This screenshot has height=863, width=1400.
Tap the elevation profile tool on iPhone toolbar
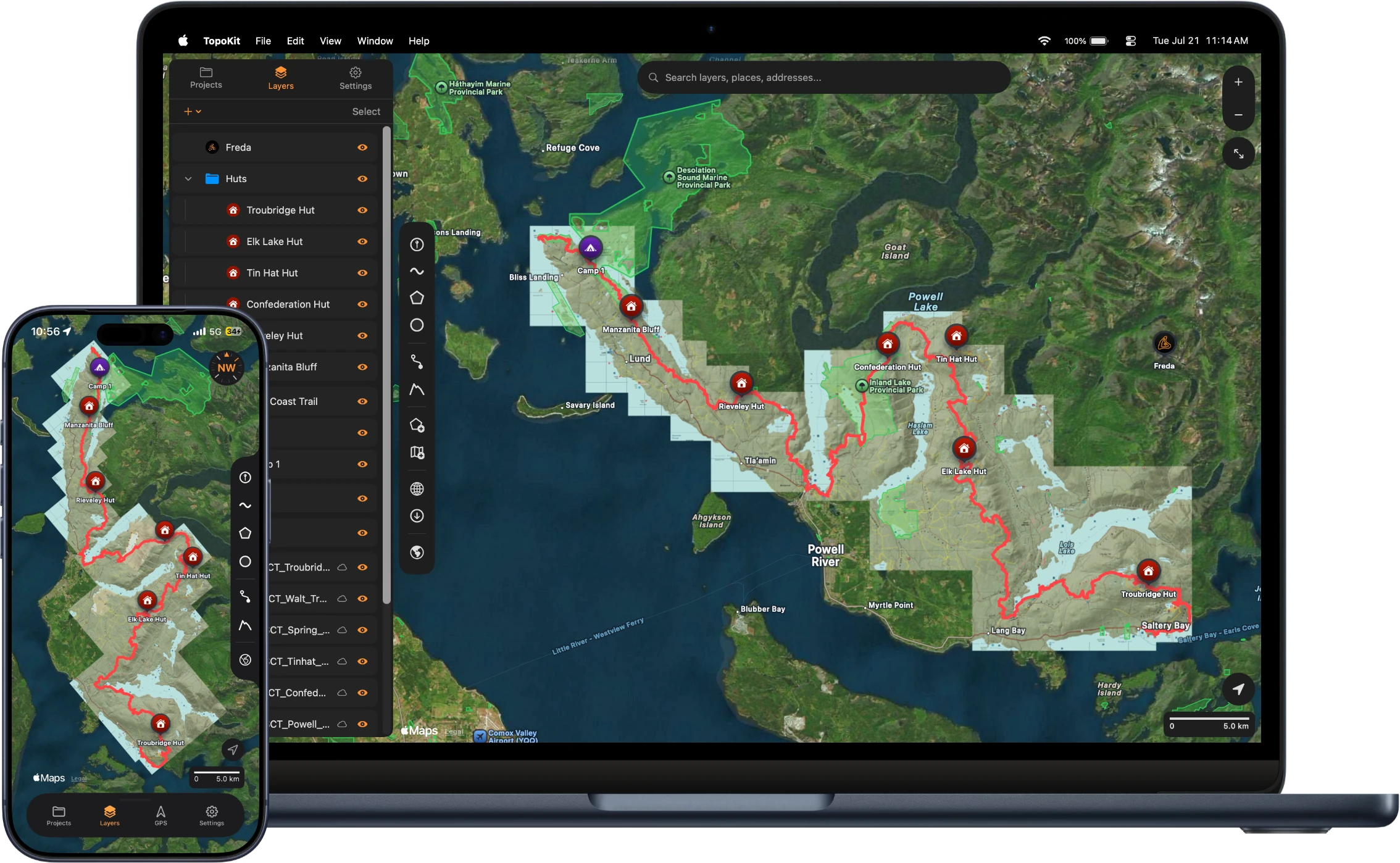[245, 625]
